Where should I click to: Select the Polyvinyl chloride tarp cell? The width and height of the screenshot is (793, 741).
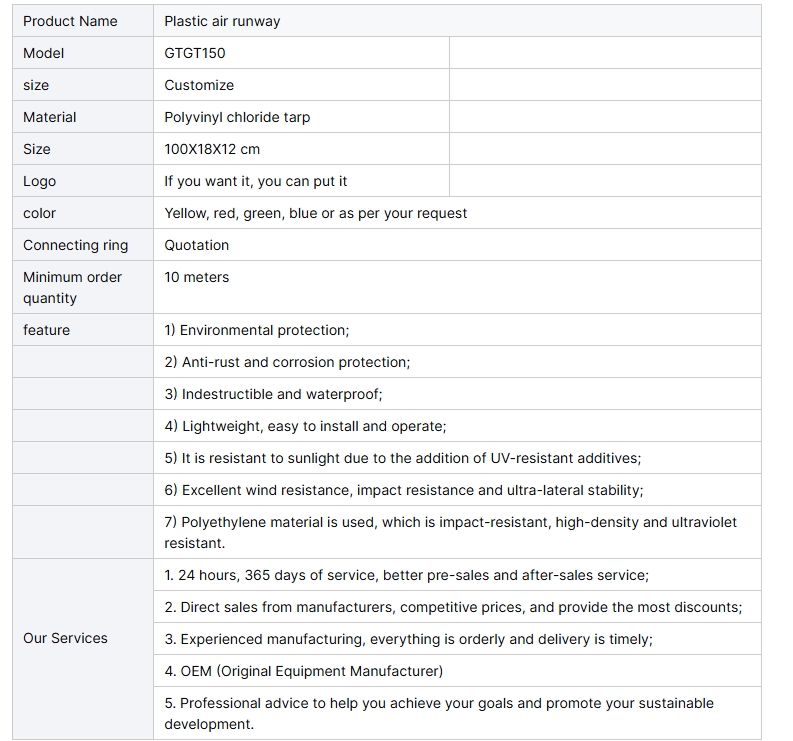(301, 117)
